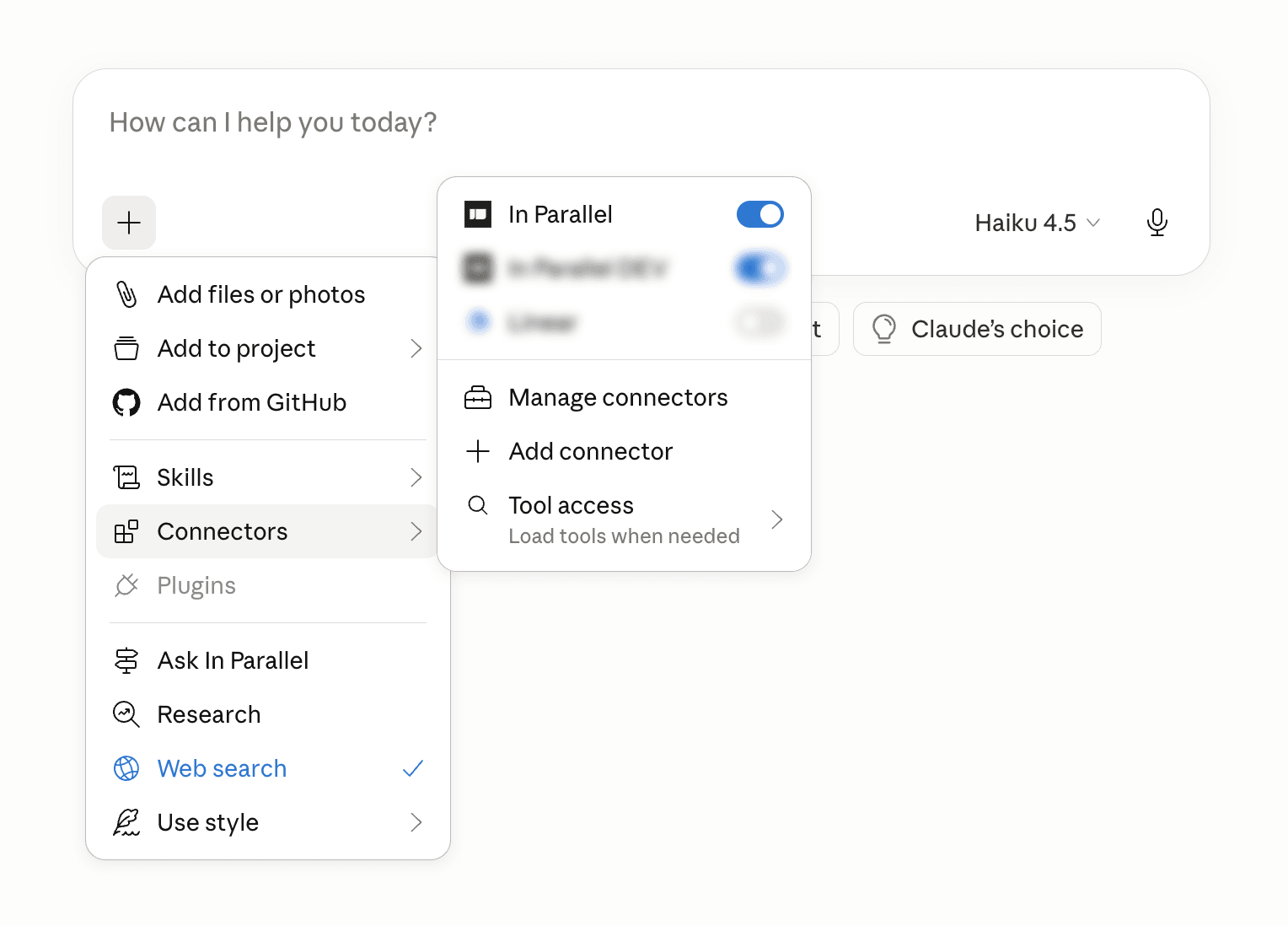1288x926 pixels.
Task: Click the Claude's choice button
Action: 977,329
